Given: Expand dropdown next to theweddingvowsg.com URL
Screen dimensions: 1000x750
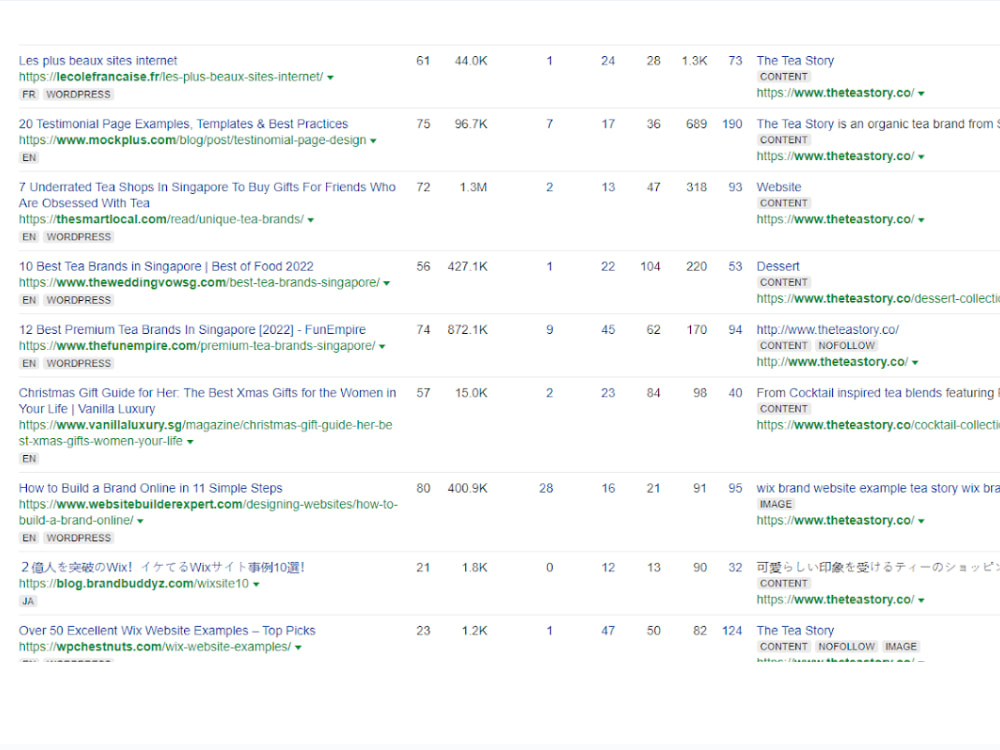Looking at the screenshot, I should pyautogui.click(x=387, y=283).
